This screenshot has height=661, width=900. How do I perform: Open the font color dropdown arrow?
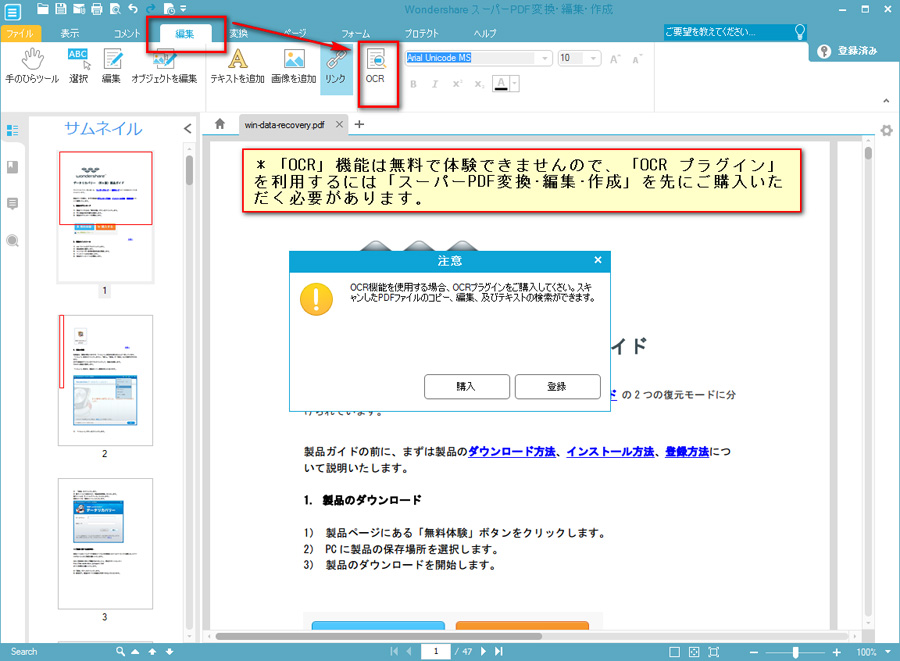pos(514,84)
